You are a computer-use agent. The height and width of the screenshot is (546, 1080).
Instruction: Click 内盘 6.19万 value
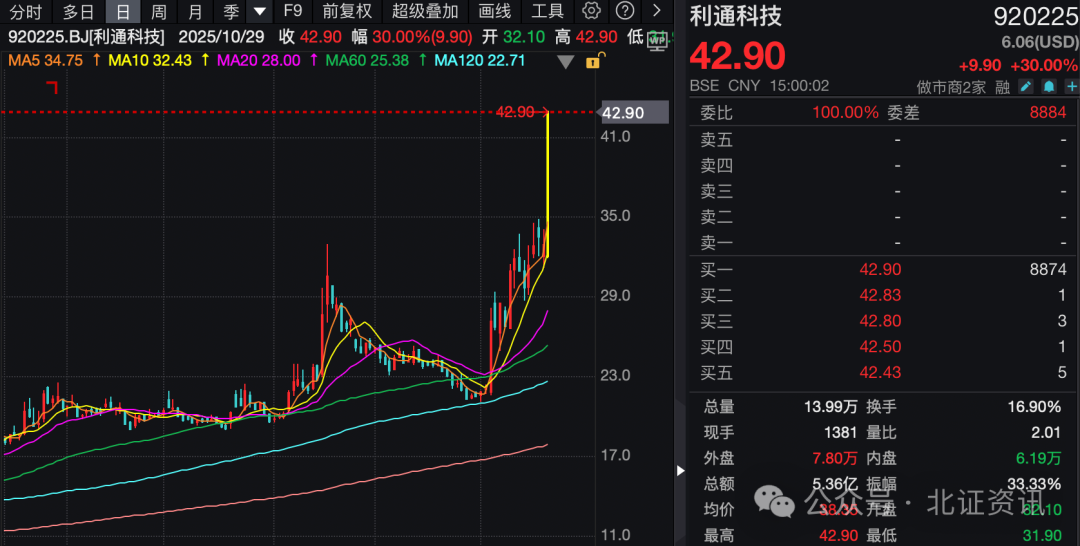click(x=1039, y=459)
